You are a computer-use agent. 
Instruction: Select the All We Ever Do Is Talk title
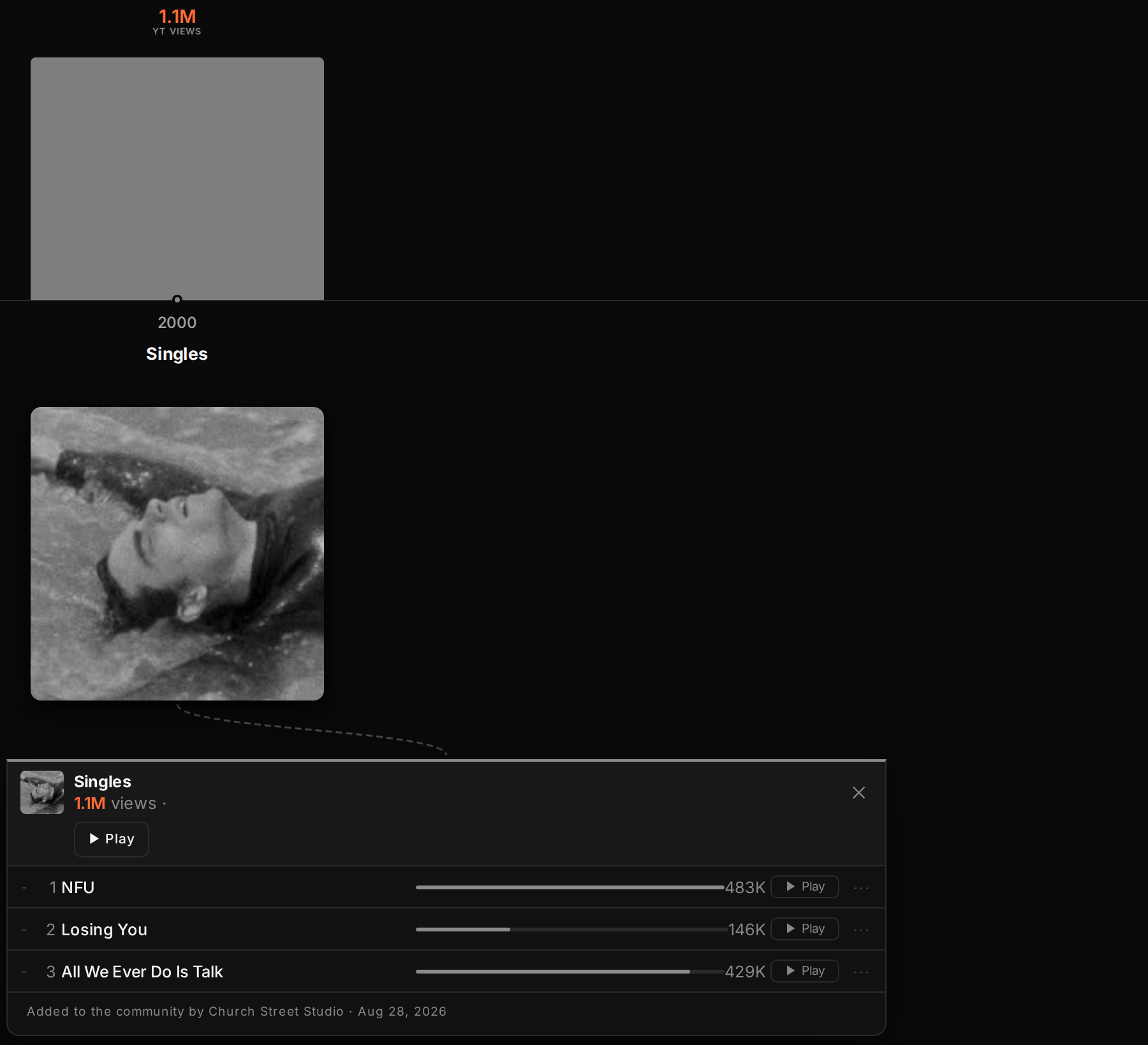pos(142,972)
